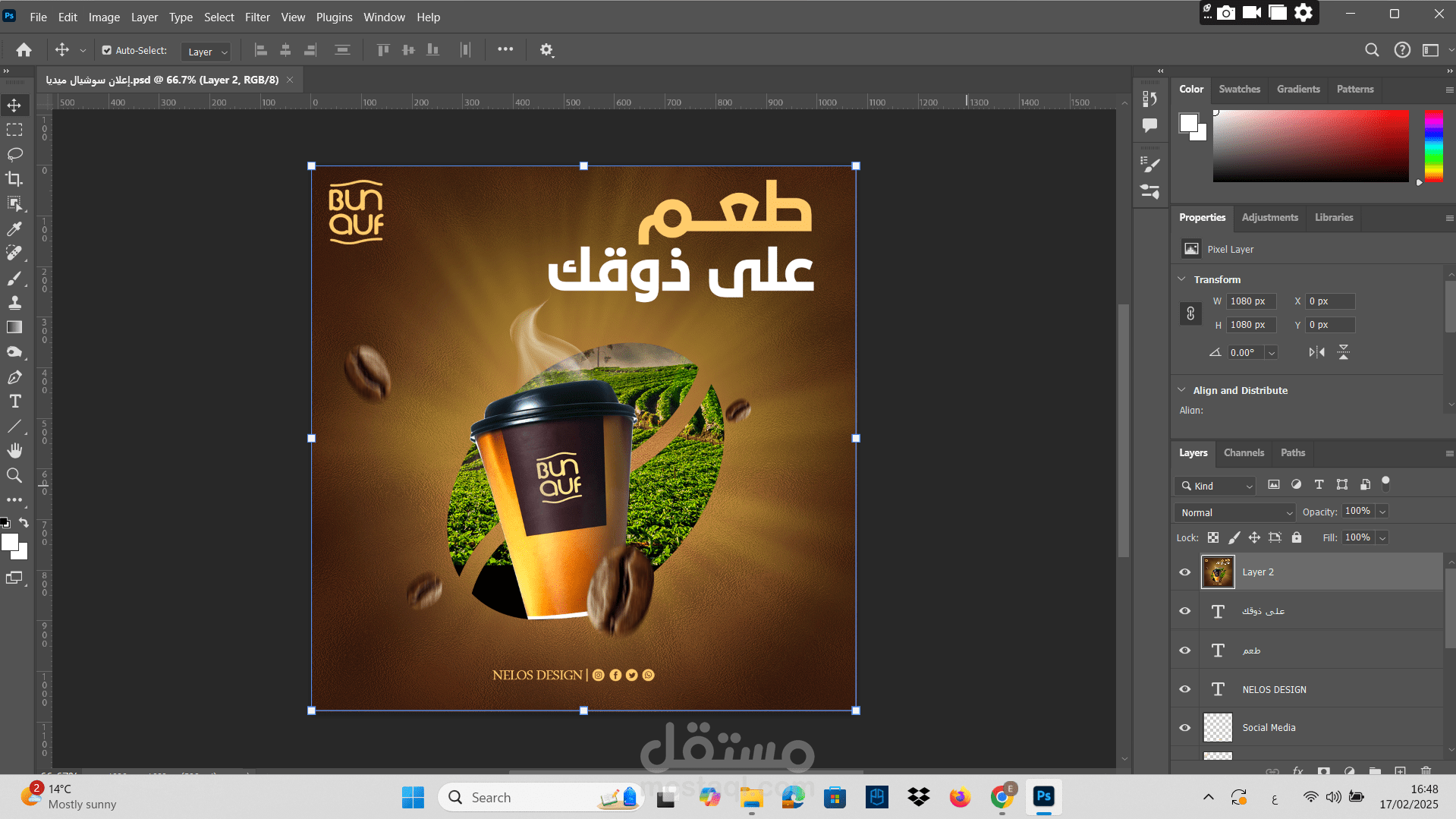Select the Lasso tool
Viewport: 1456px width, 819px height.
14,155
